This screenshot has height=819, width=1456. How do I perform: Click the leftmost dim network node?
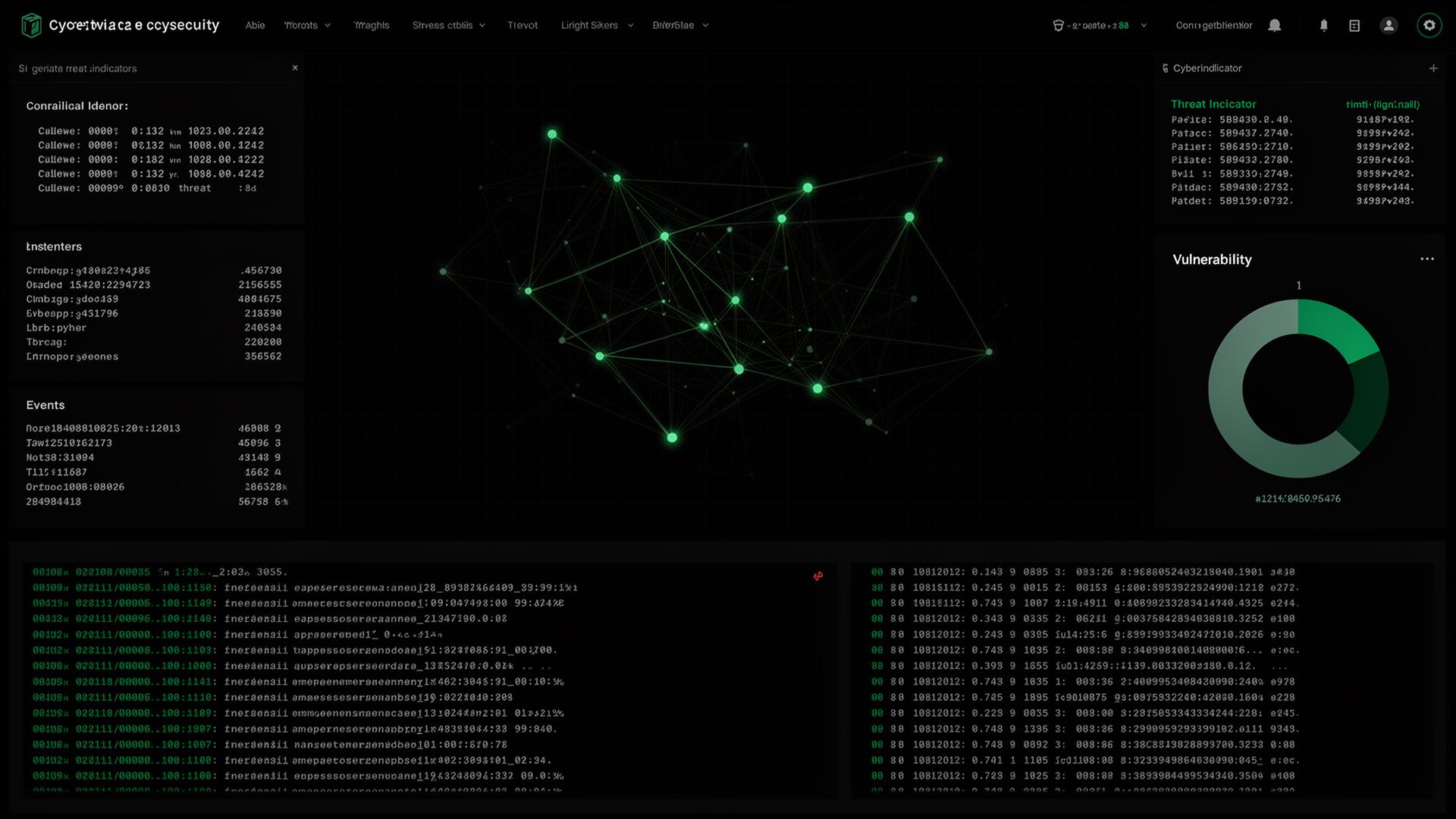443,271
